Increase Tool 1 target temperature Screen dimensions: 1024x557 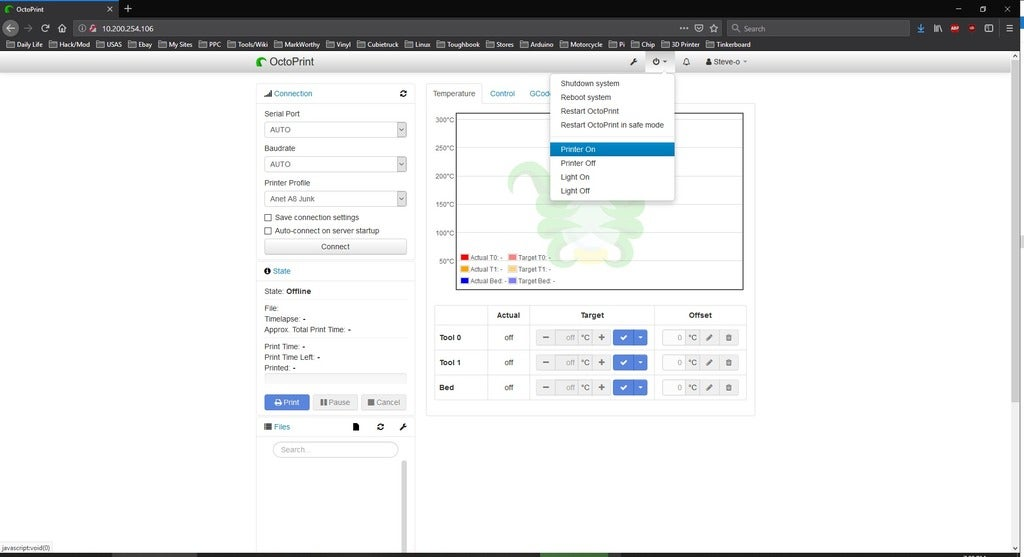tap(601, 362)
